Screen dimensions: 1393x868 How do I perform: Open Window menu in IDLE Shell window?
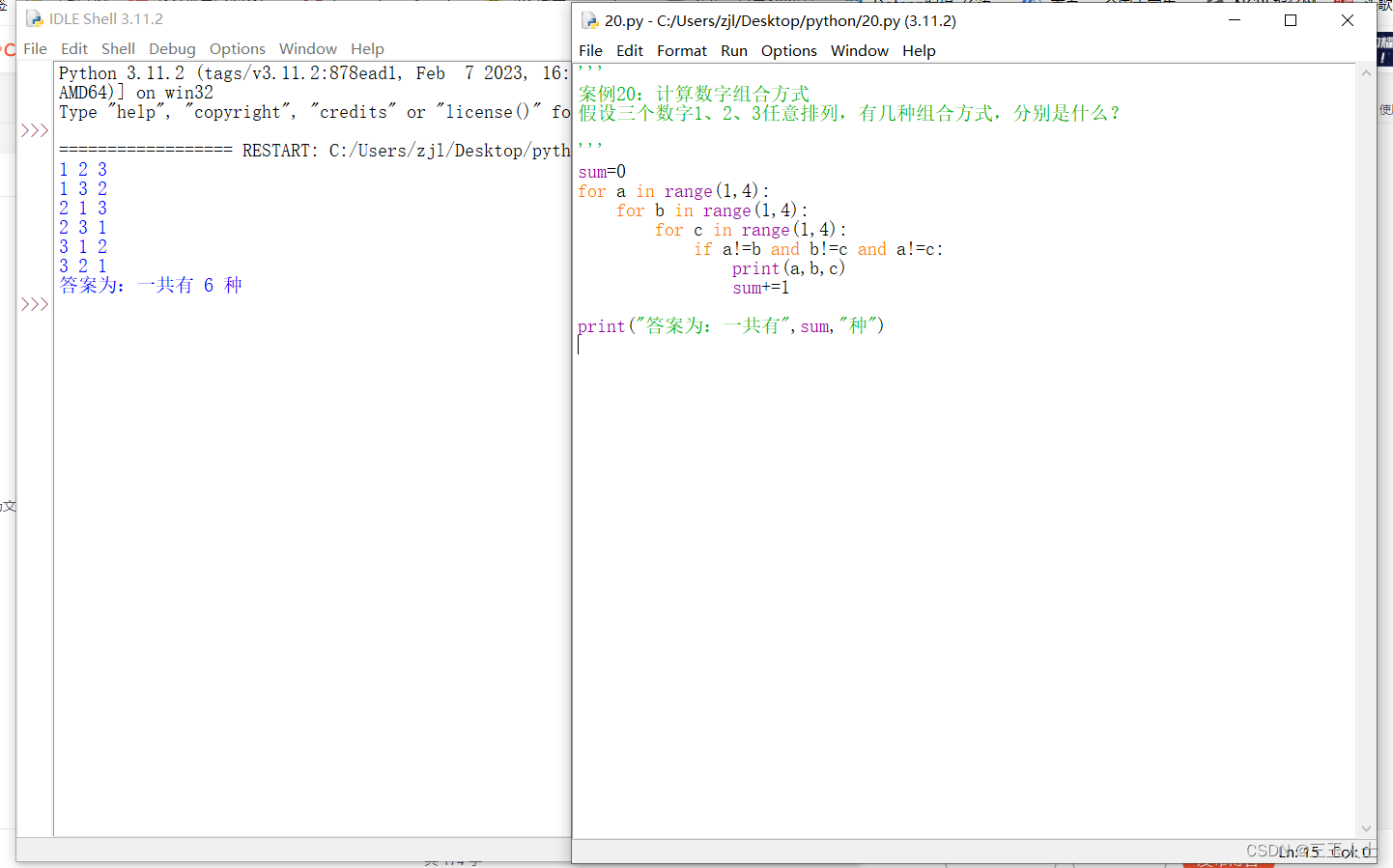click(308, 48)
